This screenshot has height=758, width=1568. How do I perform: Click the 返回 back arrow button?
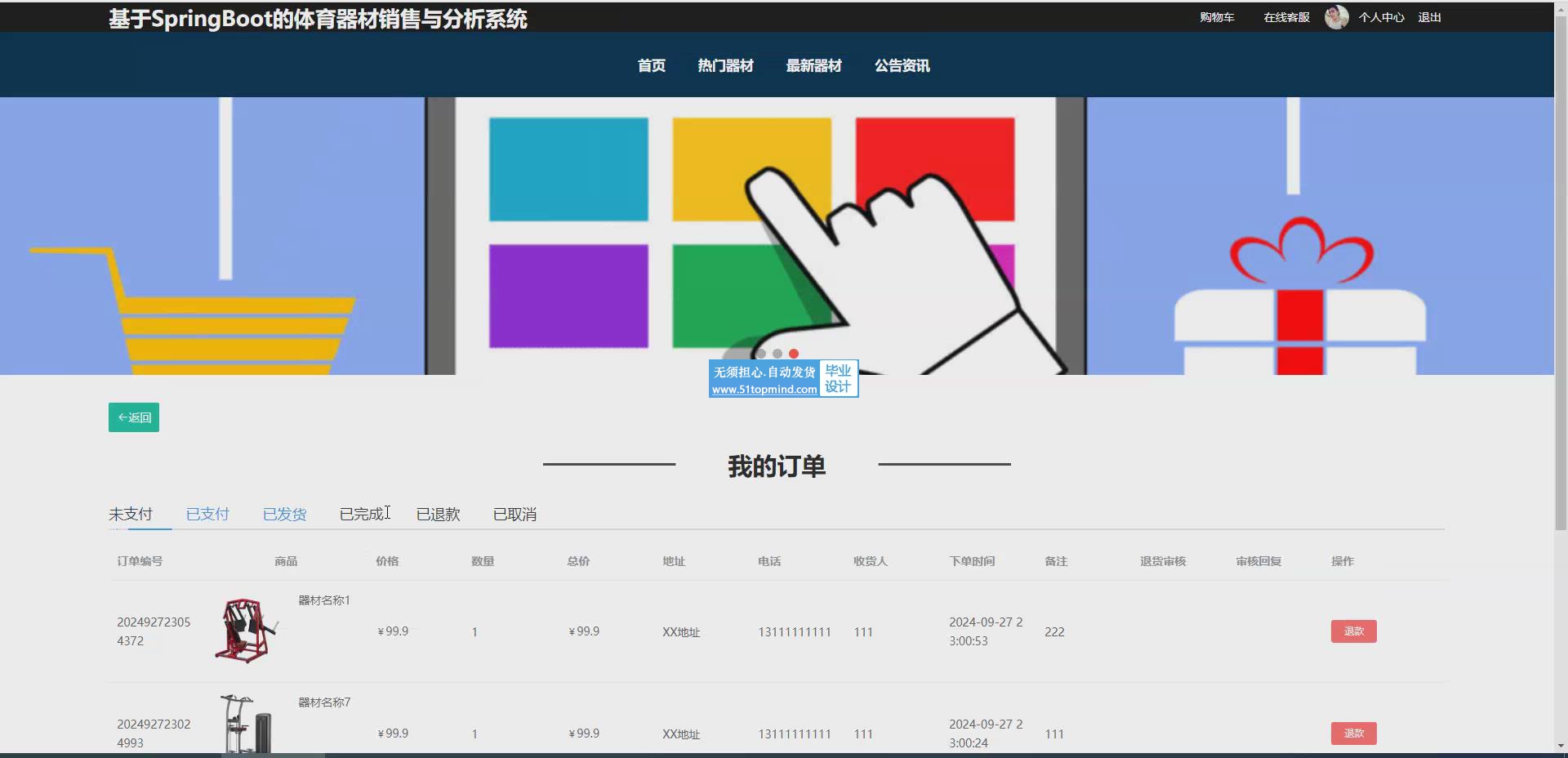point(134,417)
